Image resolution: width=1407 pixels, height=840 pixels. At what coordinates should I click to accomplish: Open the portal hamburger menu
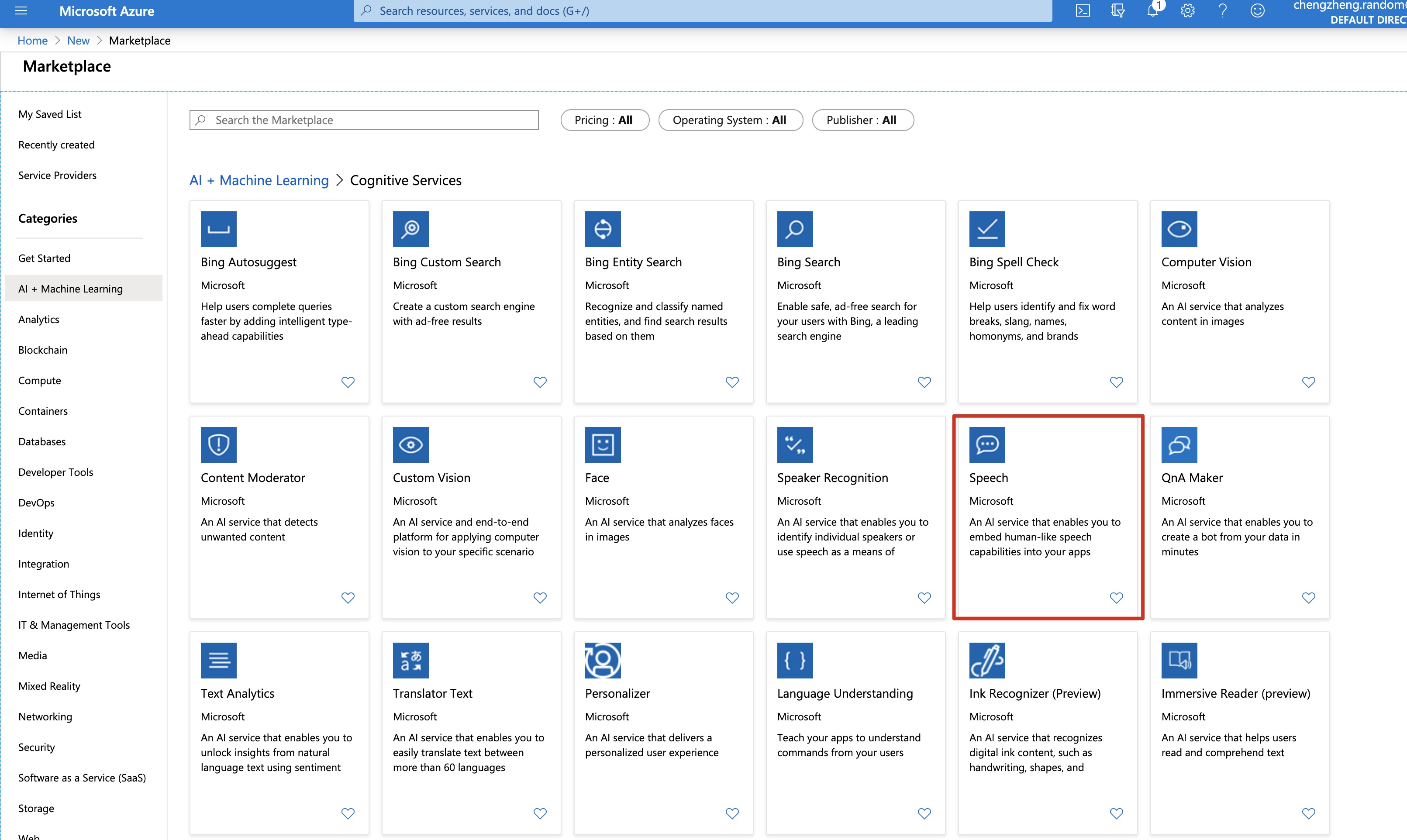tap(21, 11)
